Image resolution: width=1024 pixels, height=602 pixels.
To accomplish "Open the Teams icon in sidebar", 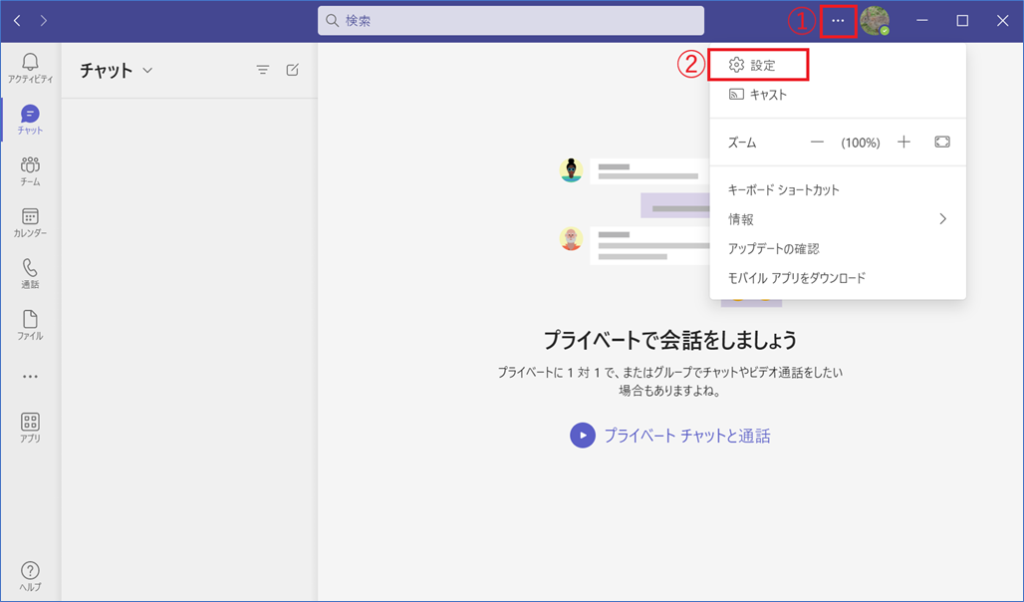I will point(30,166).
